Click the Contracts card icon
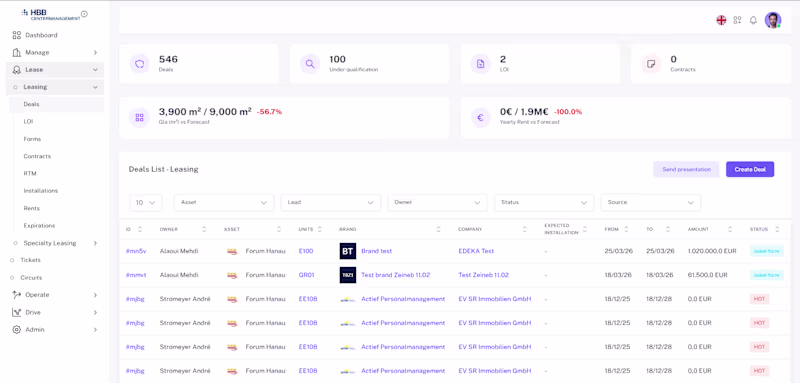800x383 pixels. (x=651, y=64)
